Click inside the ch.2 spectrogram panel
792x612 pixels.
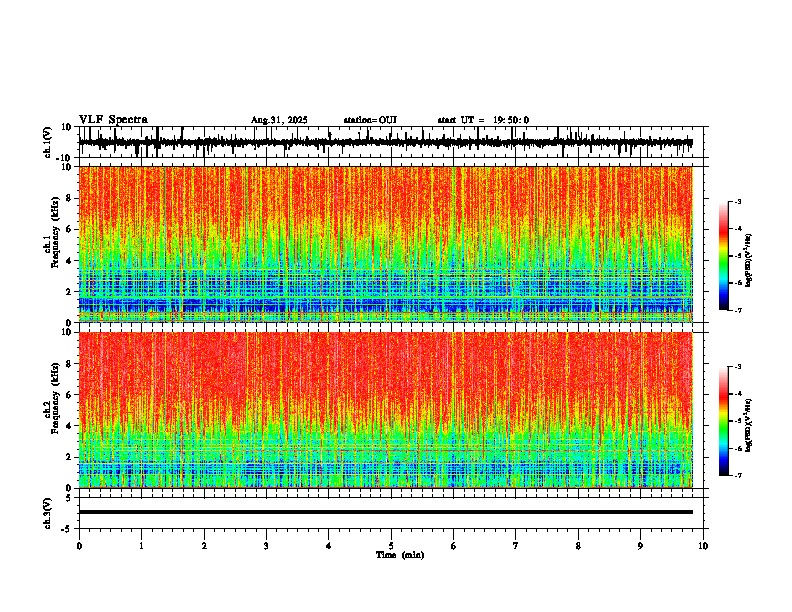(x=385, y=410)
